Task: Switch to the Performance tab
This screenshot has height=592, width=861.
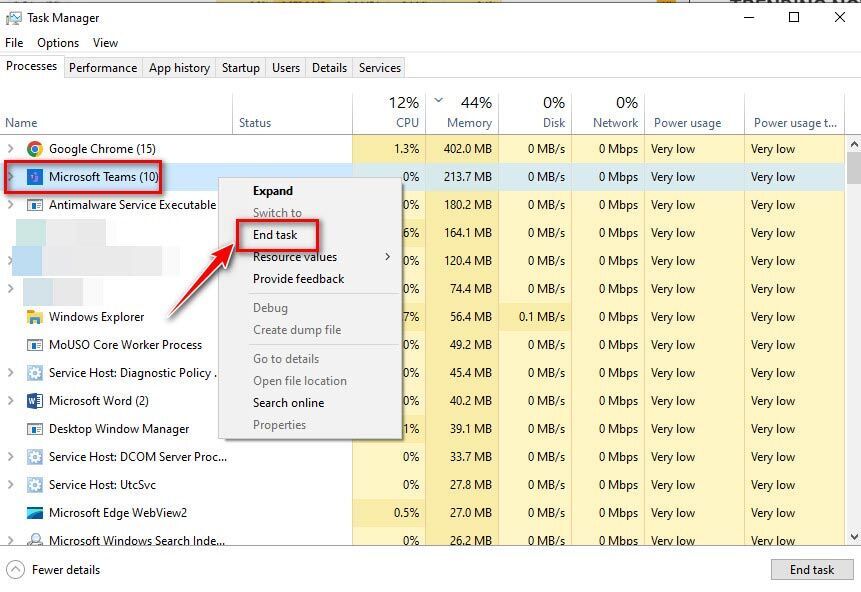Action: click(103, 68)
